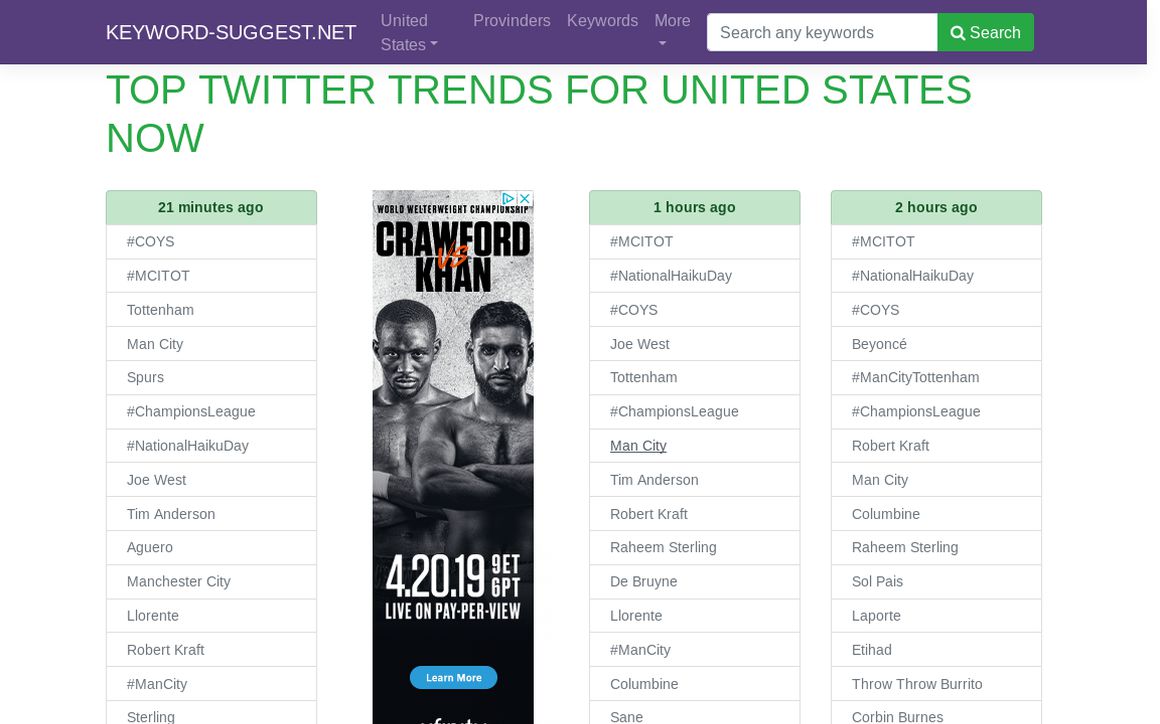Close the Crawford vs Khan ad

coord(524,199)
